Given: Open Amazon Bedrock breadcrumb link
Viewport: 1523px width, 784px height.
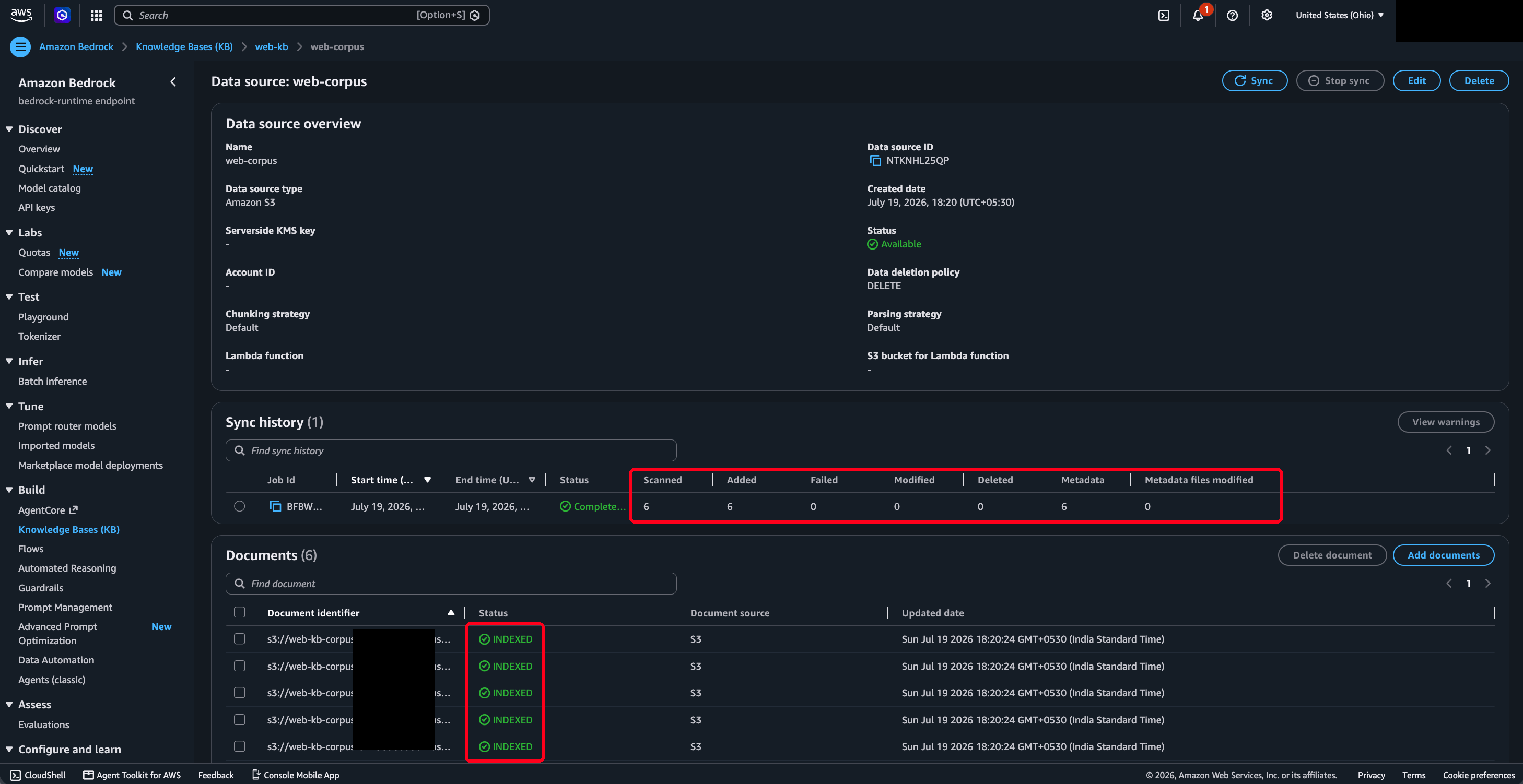Looking at the screenshot, I should (76, 46).
